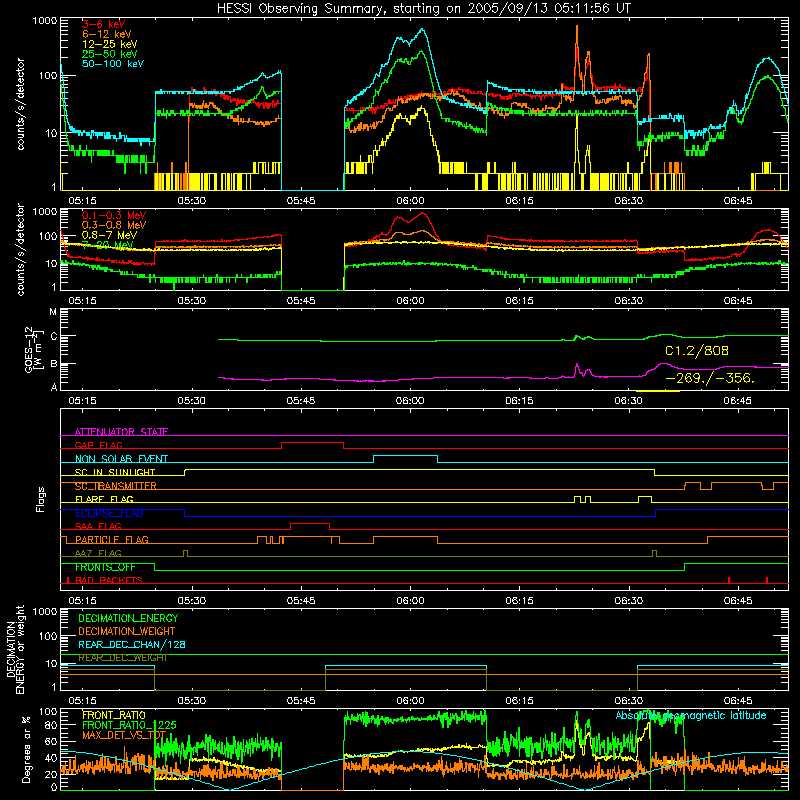Click the DECIMATION_WEIGHT legend label
The width and height of the screenshot is (800, 800).
(127, 631)
